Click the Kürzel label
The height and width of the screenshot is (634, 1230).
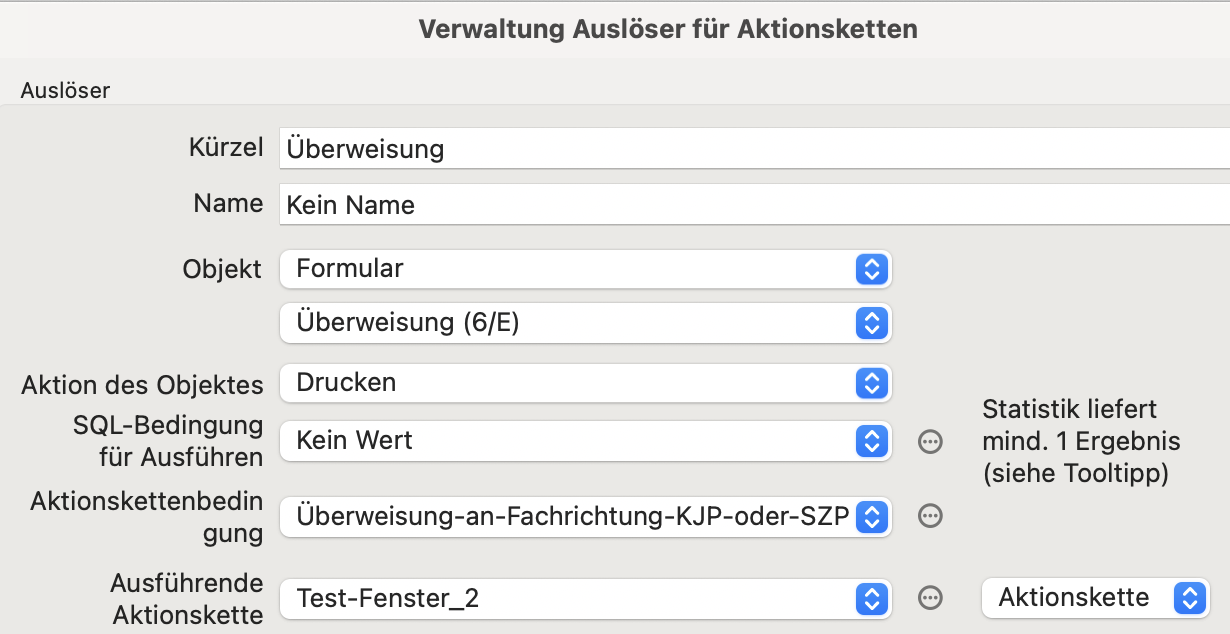[226, 148]
